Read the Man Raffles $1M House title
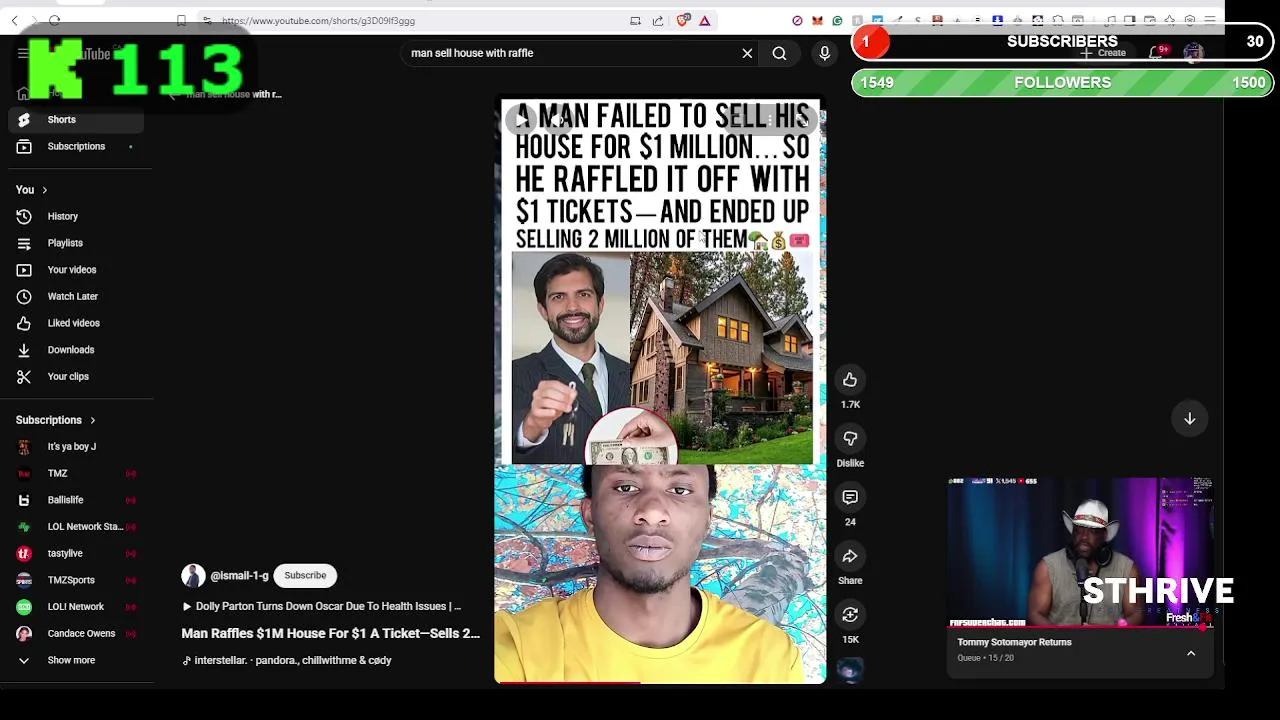Viewport: 1280px width, 720px height. pos(330,633)
